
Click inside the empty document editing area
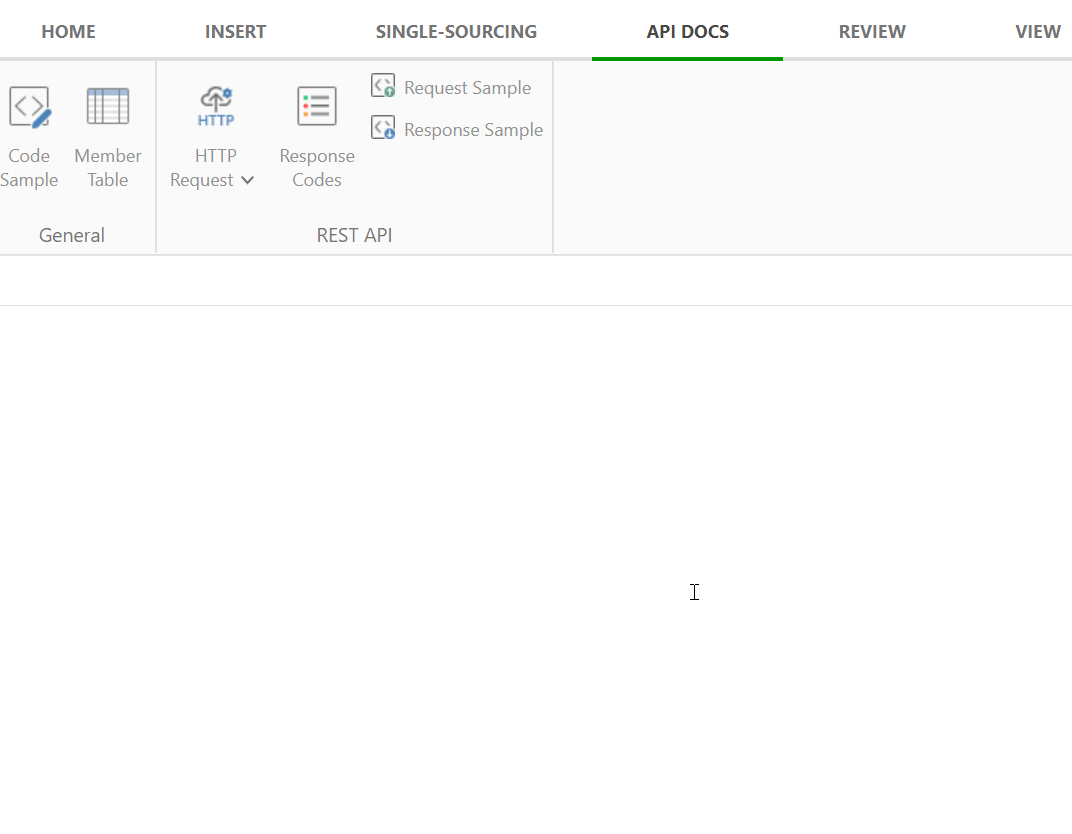point(695,592)
